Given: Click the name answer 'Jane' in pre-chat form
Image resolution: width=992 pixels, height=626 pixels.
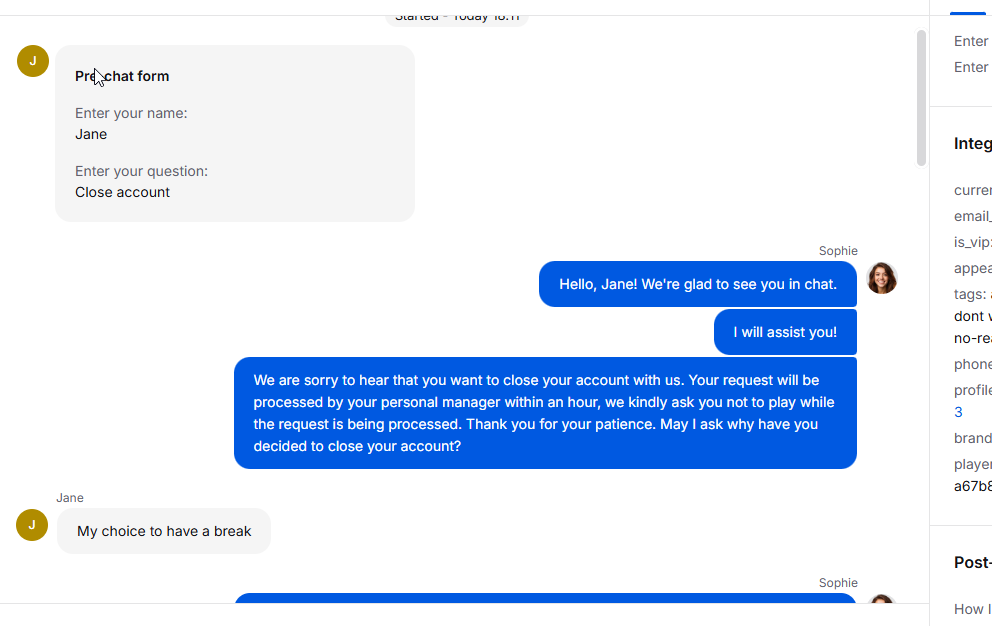Looking at the screenshot, I should [91, 134].
